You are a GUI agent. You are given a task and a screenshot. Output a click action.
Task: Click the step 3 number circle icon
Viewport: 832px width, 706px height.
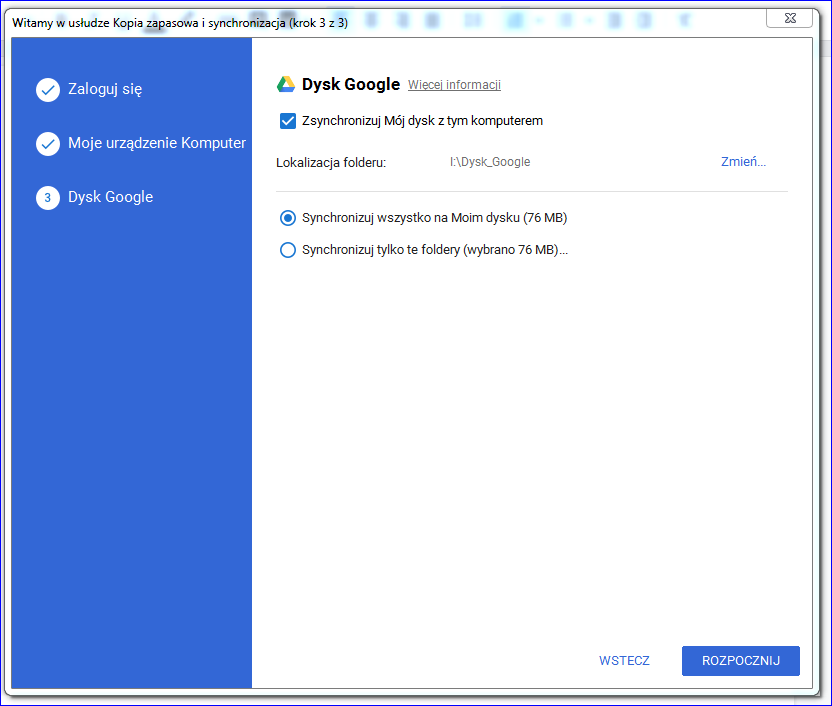[48, 198]
